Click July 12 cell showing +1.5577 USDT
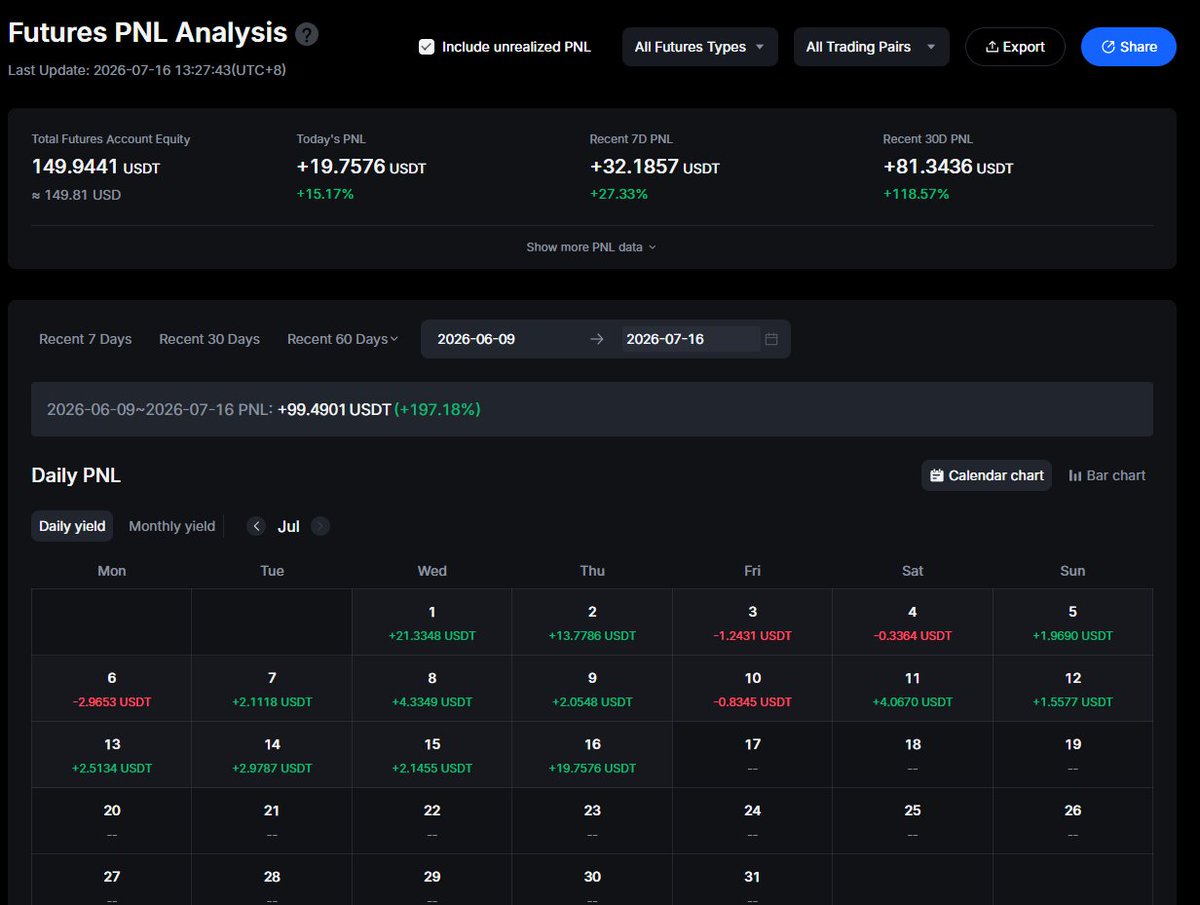Viewport: 1200px width, 905px height. pyautogui.click(x=1073, y=688)
